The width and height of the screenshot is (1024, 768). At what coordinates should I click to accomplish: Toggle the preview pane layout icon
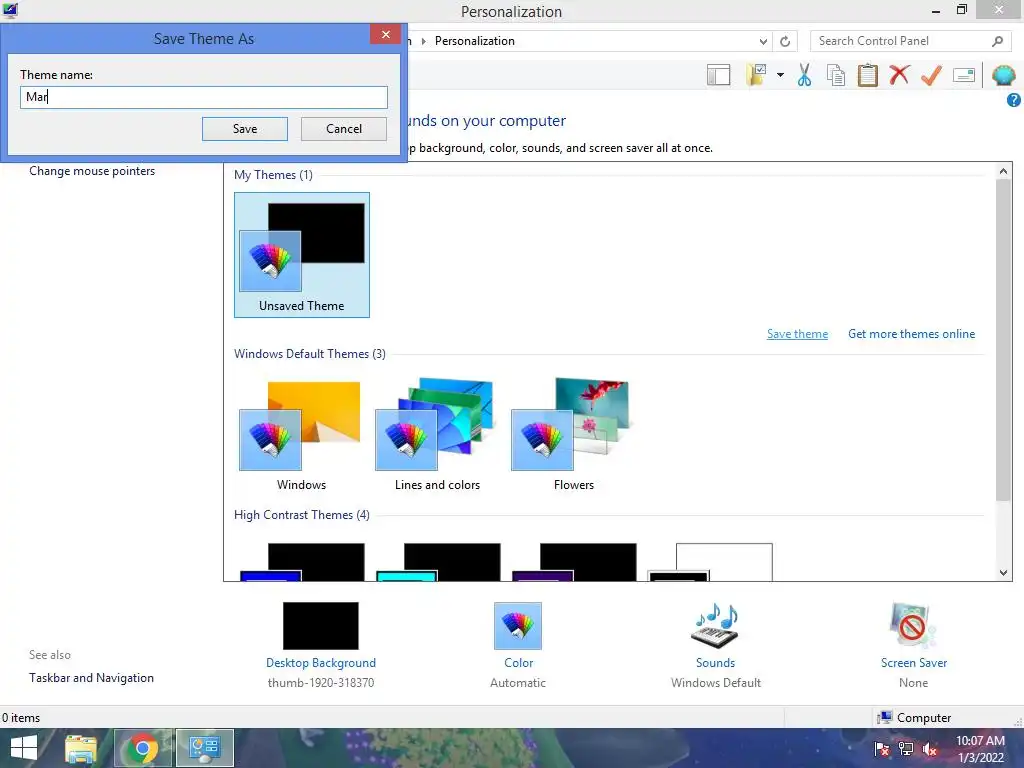[718, 75]
